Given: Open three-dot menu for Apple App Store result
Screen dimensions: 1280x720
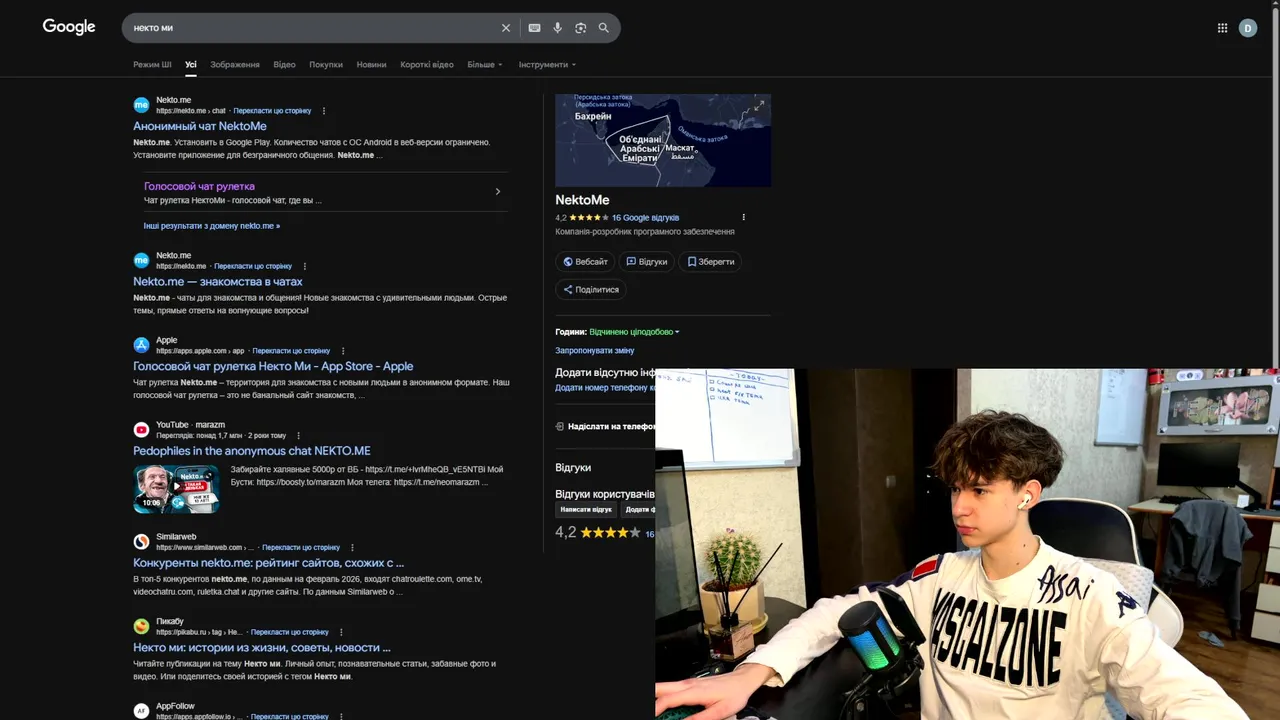Looking at the screenshot, I should (x=342, y=351).
